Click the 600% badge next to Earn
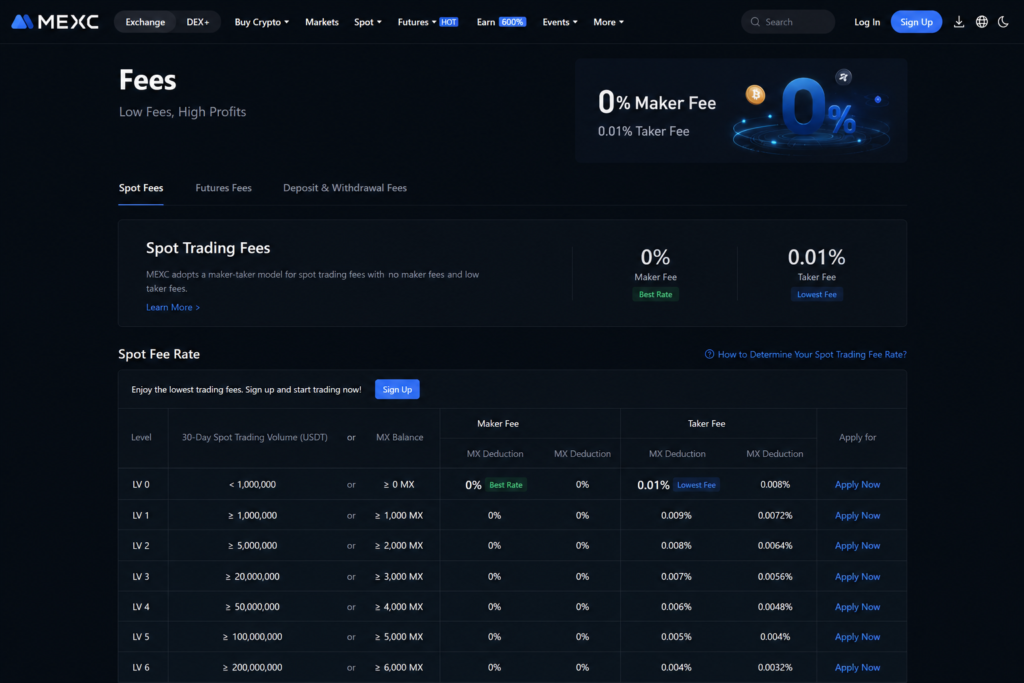 point(512,22)
